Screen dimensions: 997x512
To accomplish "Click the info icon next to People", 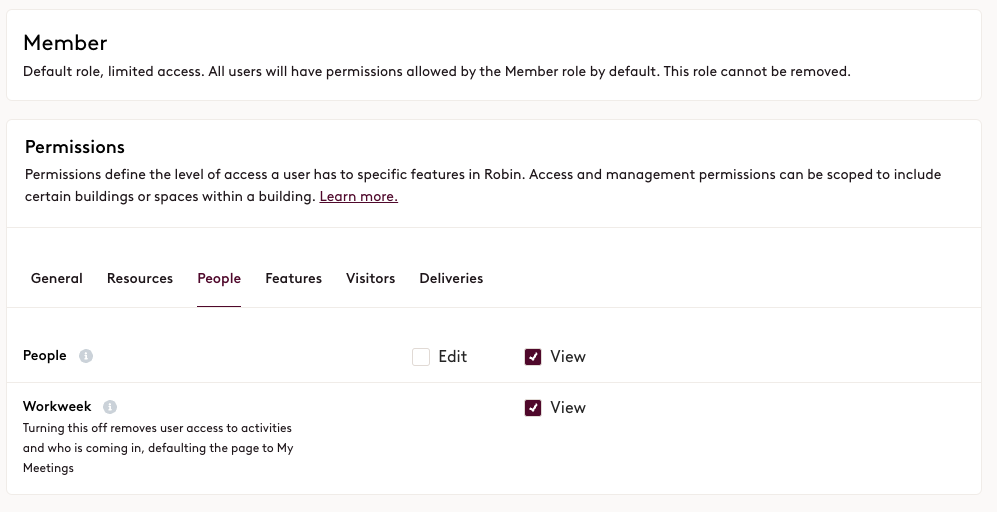I will pos(86,356).
